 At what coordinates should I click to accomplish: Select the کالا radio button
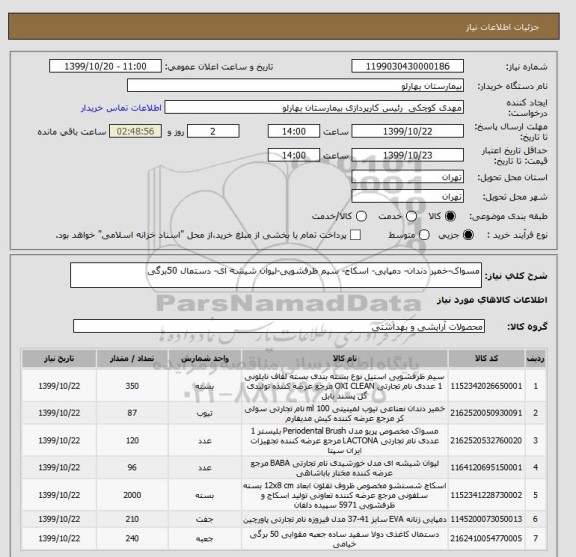point(450,216)
